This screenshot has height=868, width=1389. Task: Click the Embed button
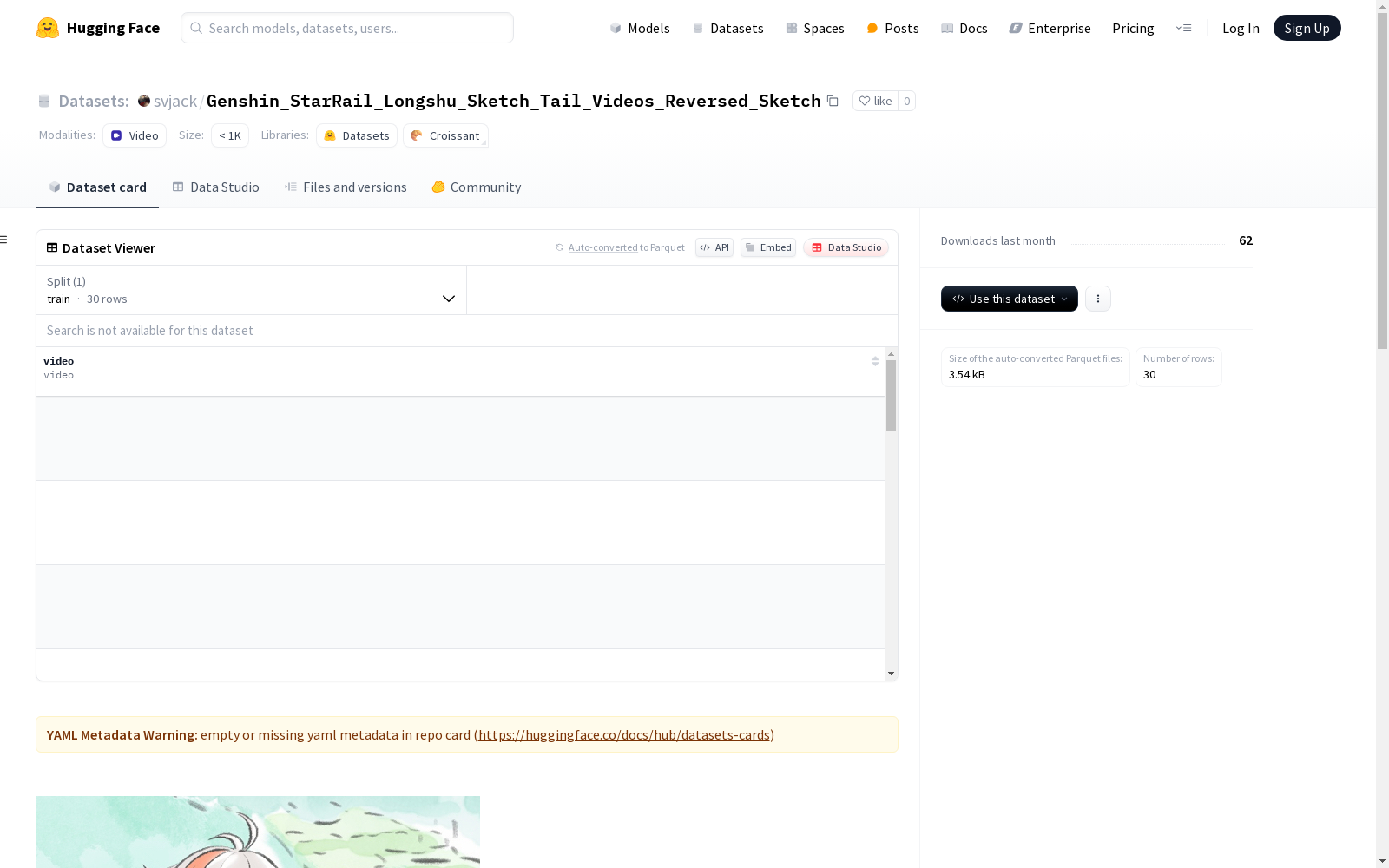768,247
